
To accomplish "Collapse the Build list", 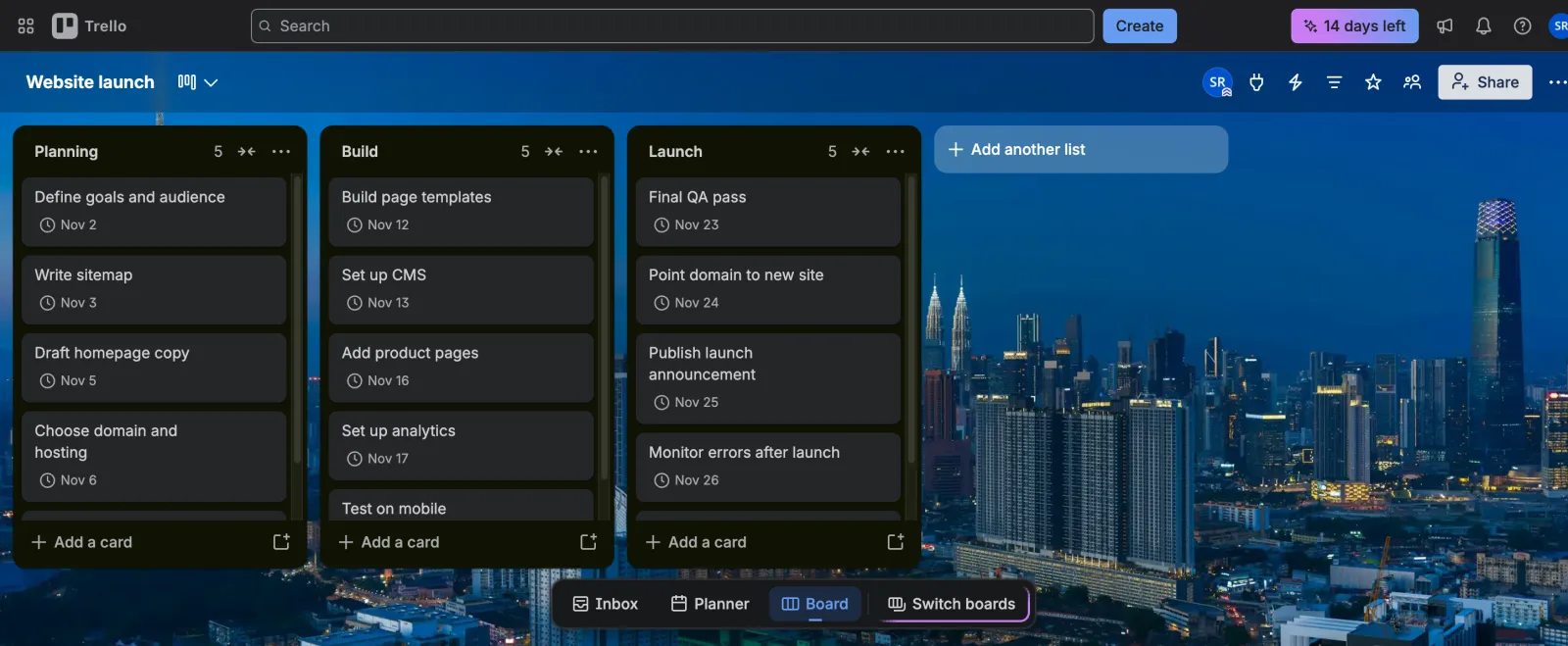I will tap(554, 151).
